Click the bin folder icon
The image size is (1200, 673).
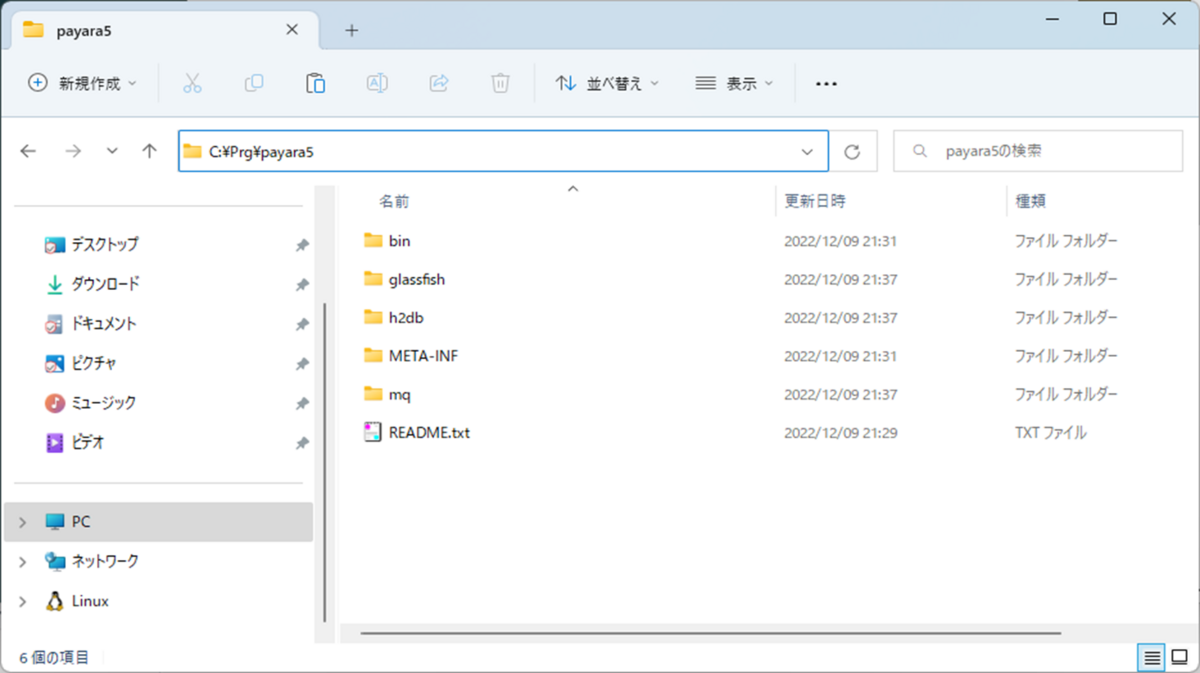coord(373,241)
